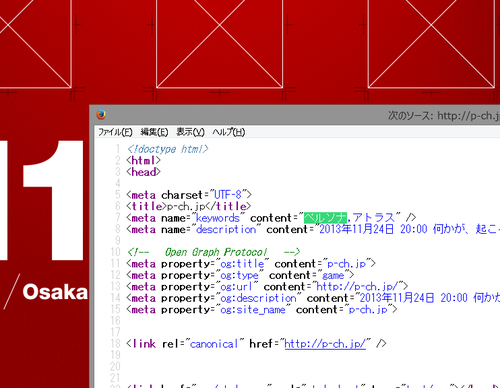Click the game content value
Image resolution: width=500 pixels, height=388 pixels.
click(333, 275)
